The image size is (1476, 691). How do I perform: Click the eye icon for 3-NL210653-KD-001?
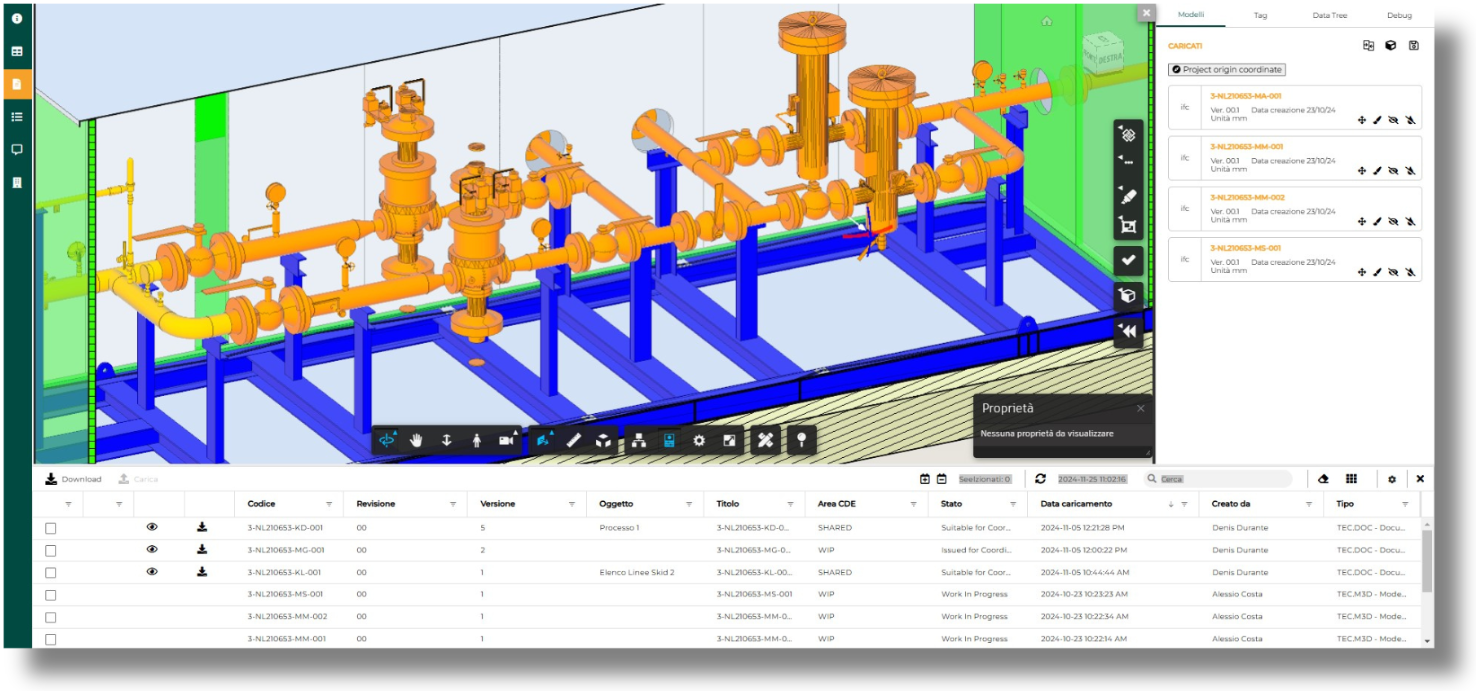click(x=152, y=527)
